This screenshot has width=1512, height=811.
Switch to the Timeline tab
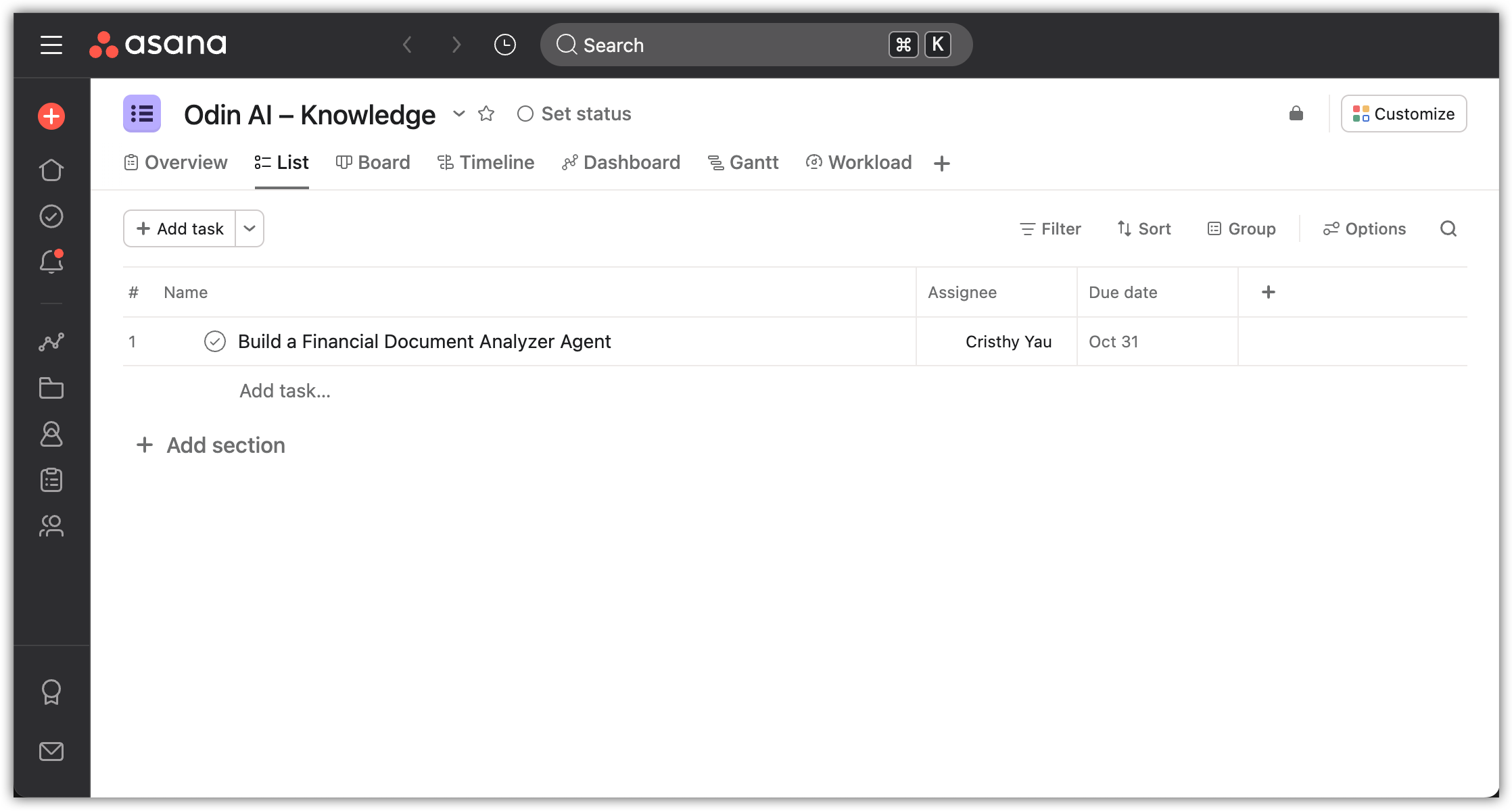click(x=486, y=162)
